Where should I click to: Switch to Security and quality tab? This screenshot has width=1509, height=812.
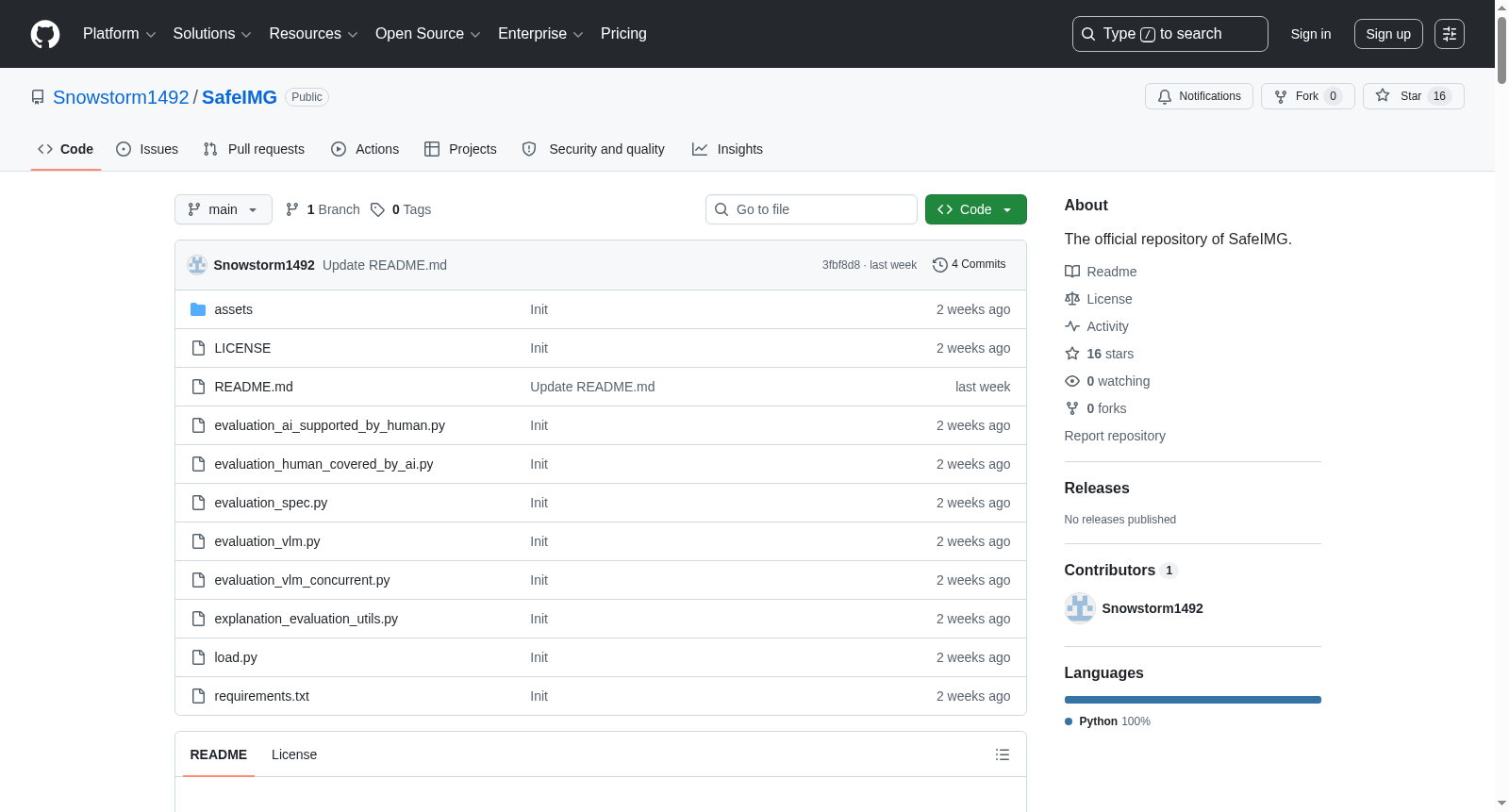coord(593,149)
